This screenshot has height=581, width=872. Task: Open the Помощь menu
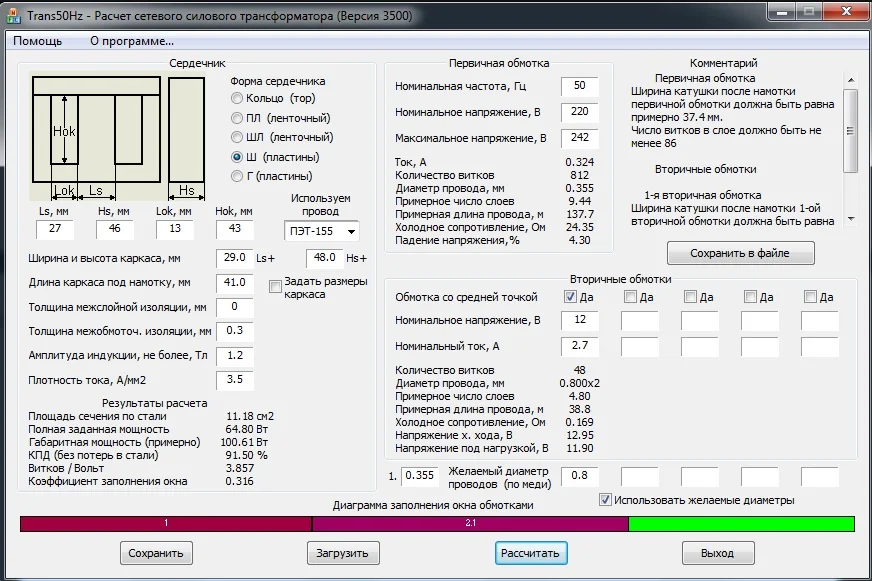coord(37,41)
